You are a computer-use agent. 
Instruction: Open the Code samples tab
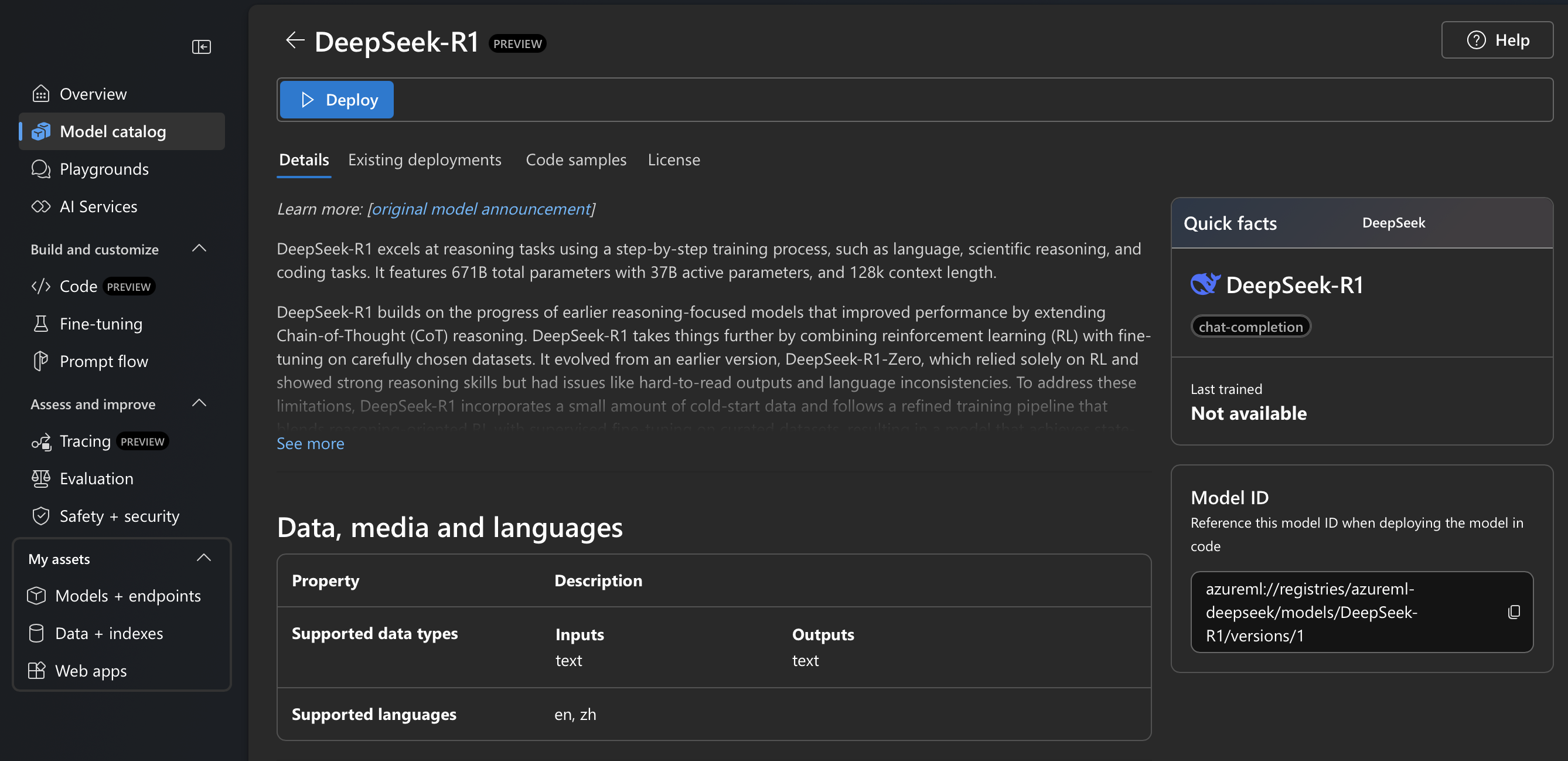[576, 159]
